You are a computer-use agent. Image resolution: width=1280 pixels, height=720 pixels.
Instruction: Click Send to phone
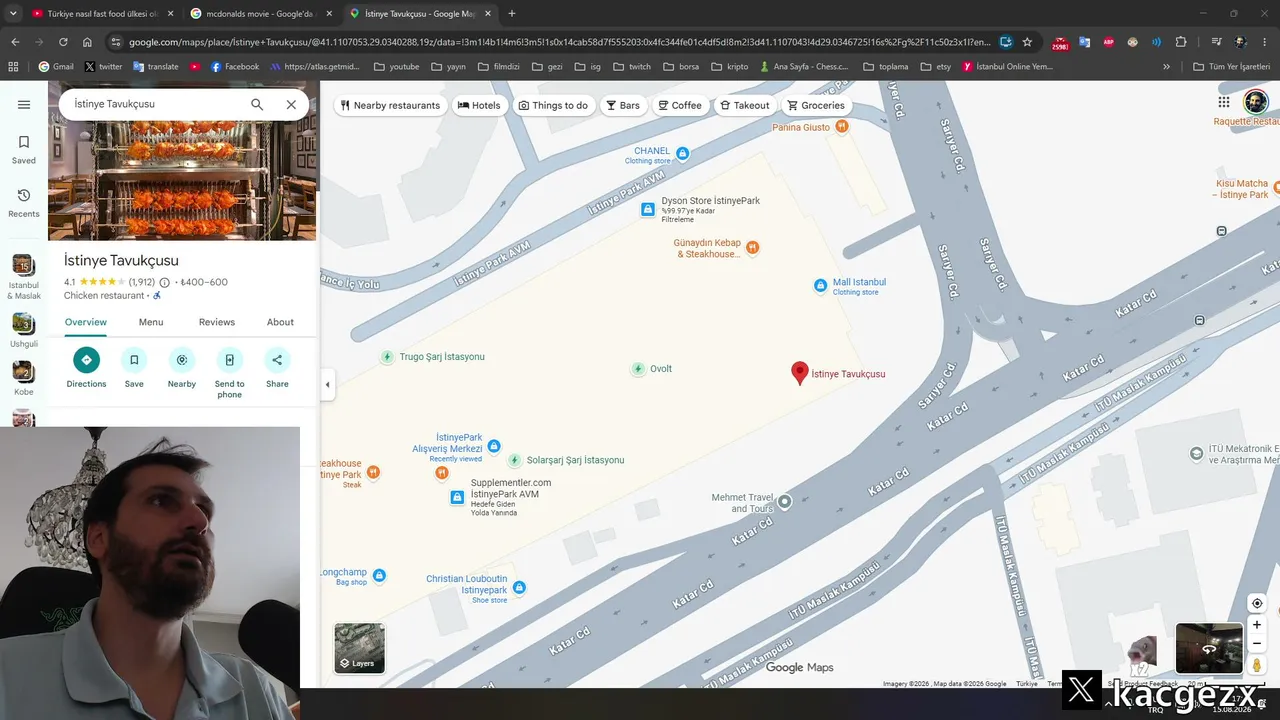pyautogui.click(x=229, y=373)
